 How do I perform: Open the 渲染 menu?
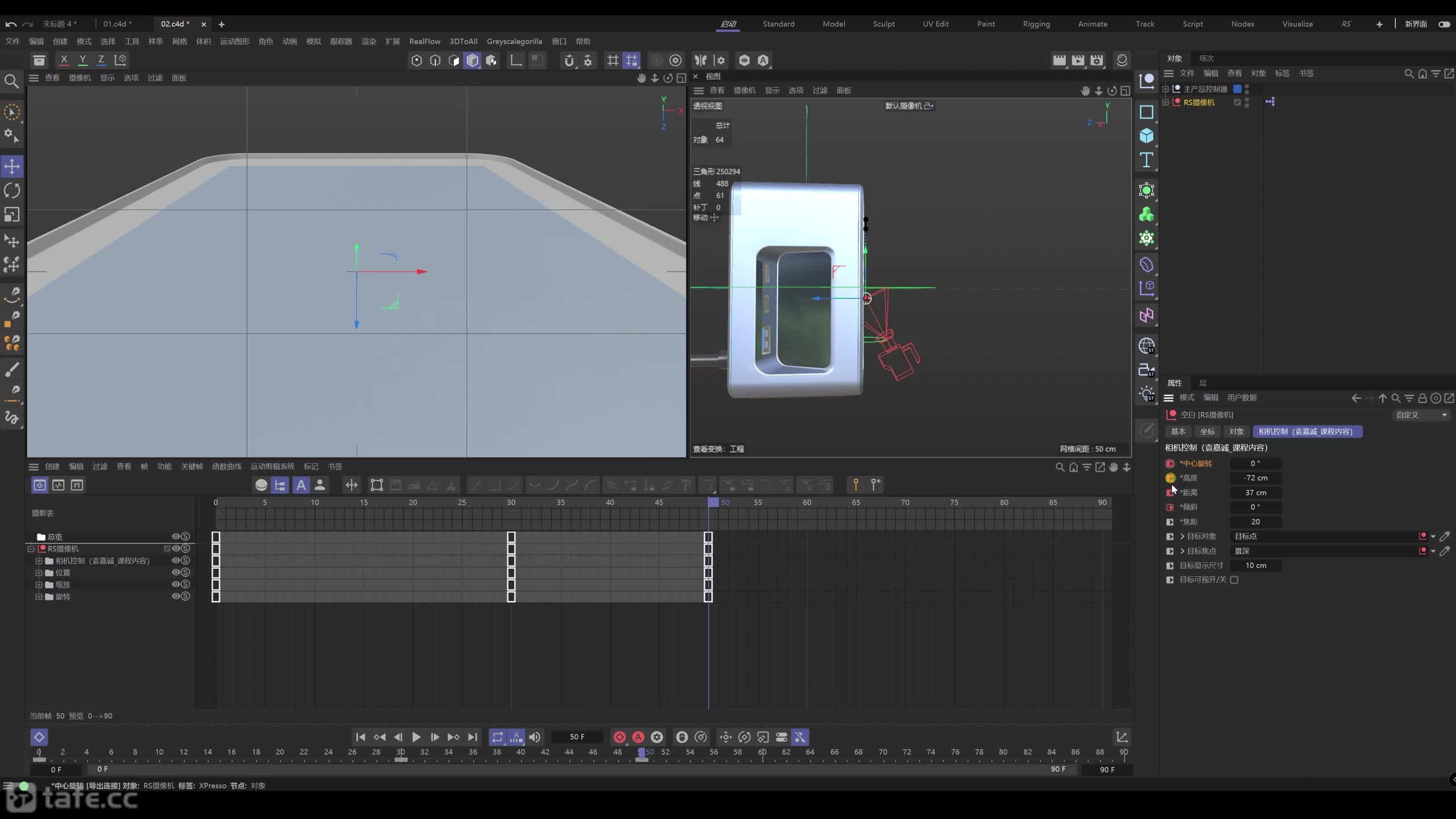(x=369, y=42)
